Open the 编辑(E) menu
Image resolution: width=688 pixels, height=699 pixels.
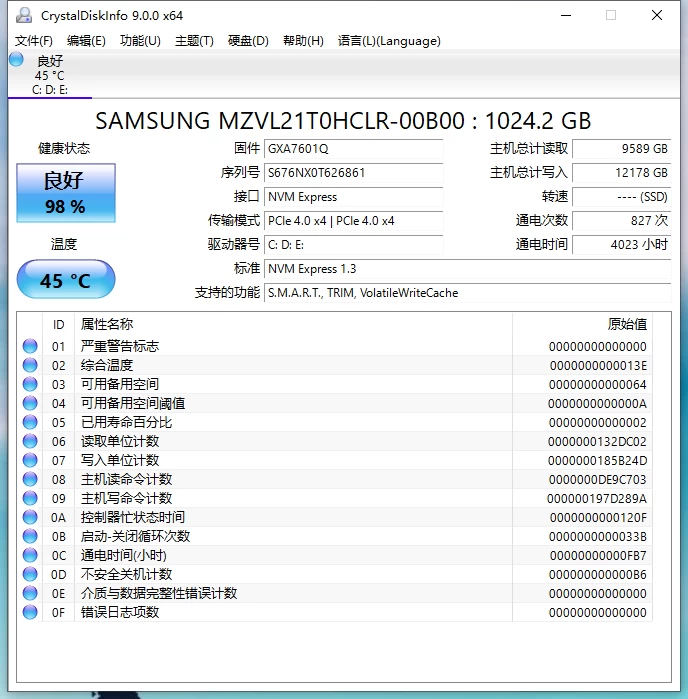86,41
